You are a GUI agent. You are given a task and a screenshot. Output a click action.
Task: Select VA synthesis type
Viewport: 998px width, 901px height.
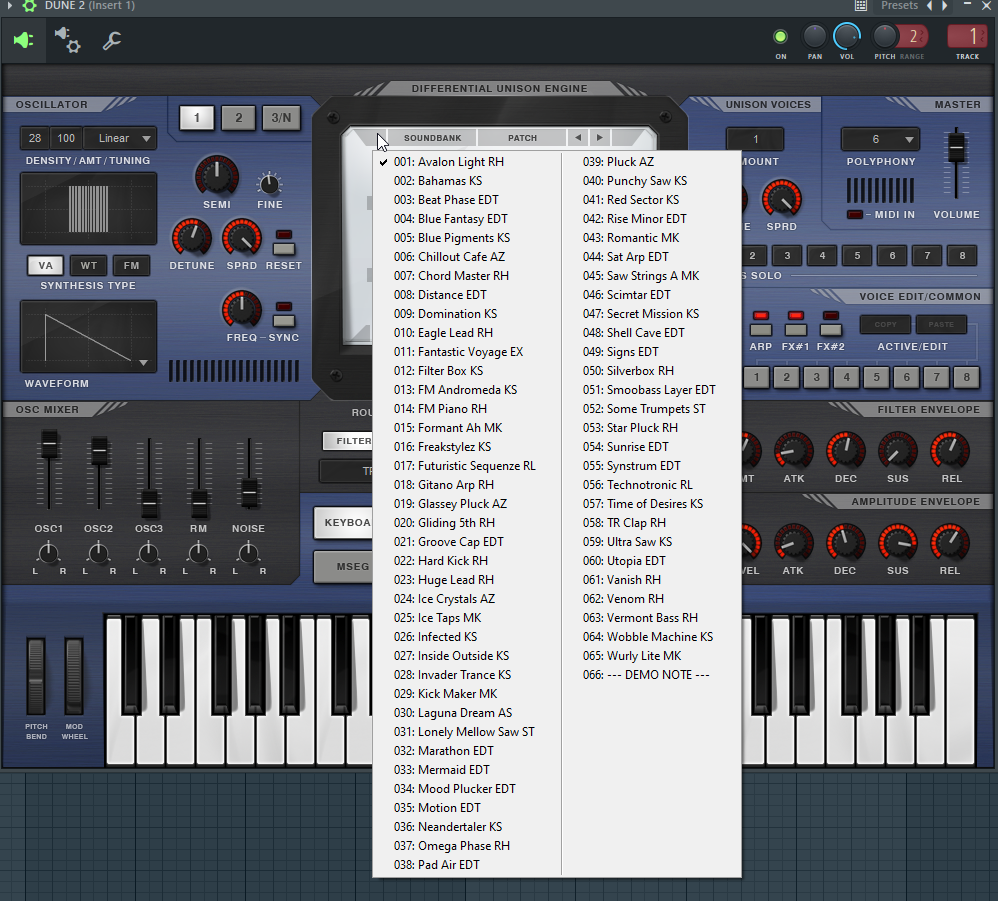tap(45, 265)
